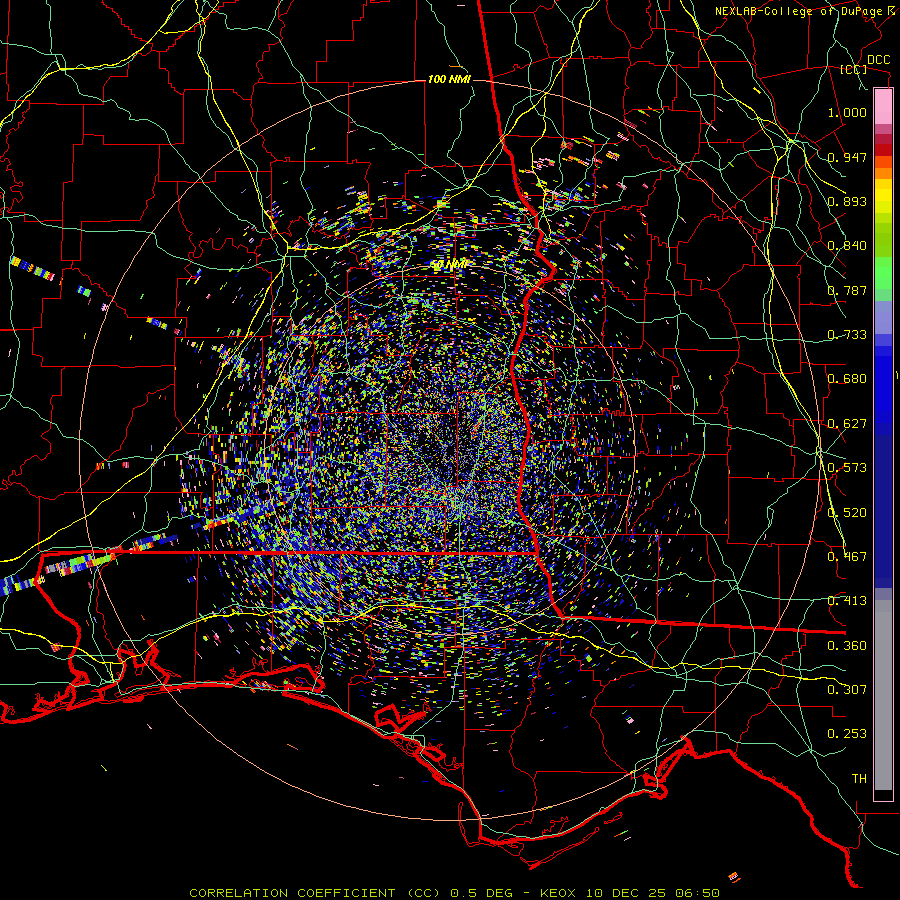Image resolution: width=900 pixels, height=900 pixels.
Task: Click the 0.520 scale value
Action: click(847, 513)
